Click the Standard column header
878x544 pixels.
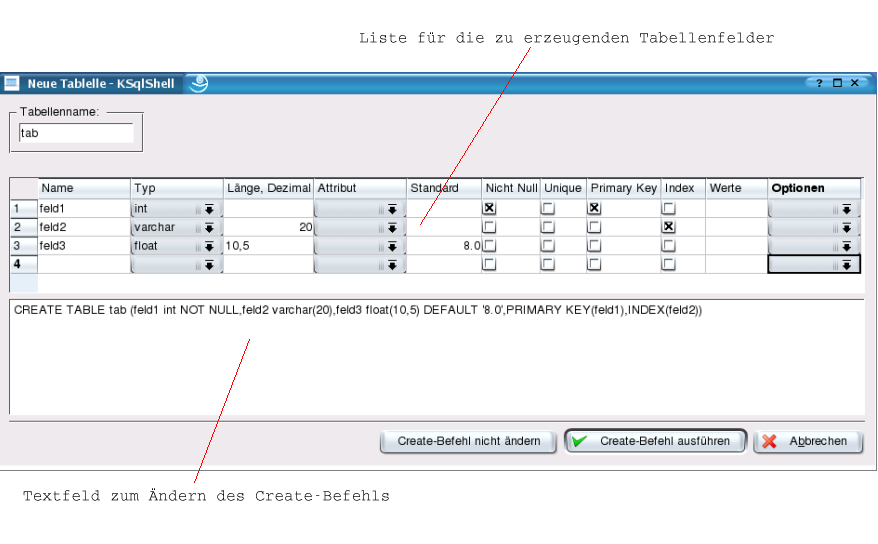tap(443, 188)
